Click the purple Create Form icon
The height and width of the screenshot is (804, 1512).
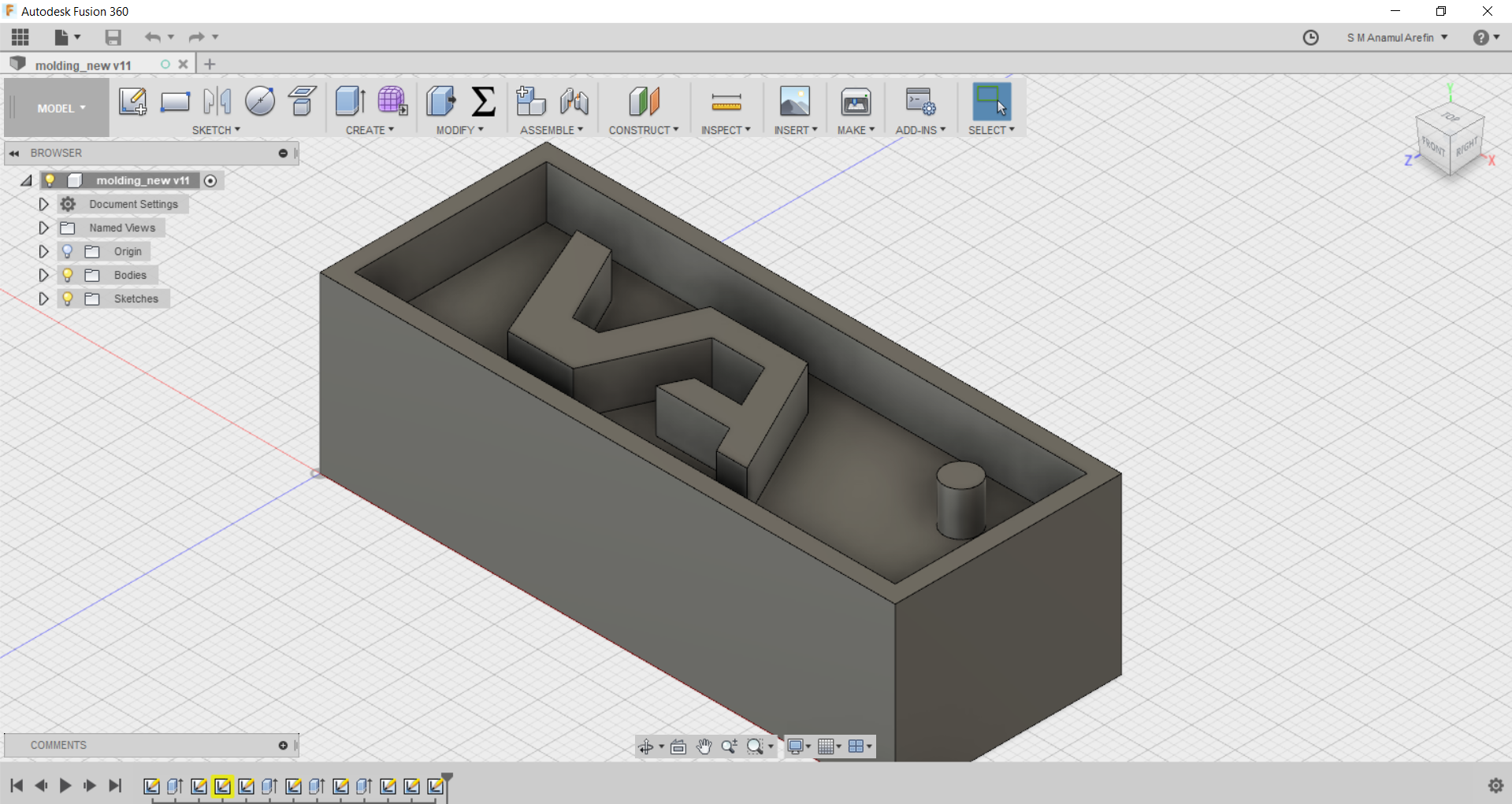pos(392,102)
